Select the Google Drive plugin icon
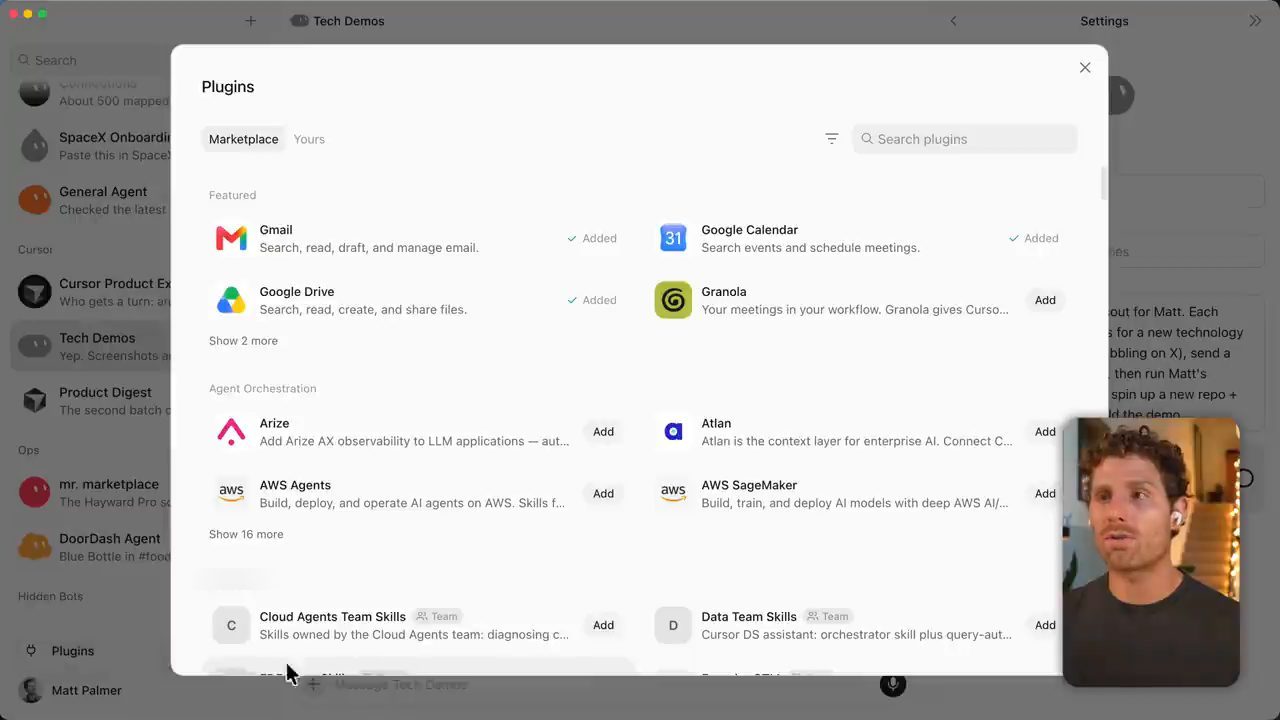 coord(231,300)
